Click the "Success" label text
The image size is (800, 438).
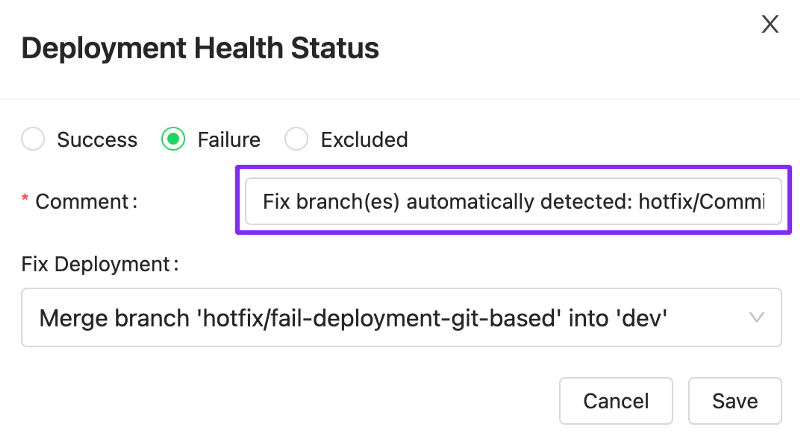pos(97,140)
